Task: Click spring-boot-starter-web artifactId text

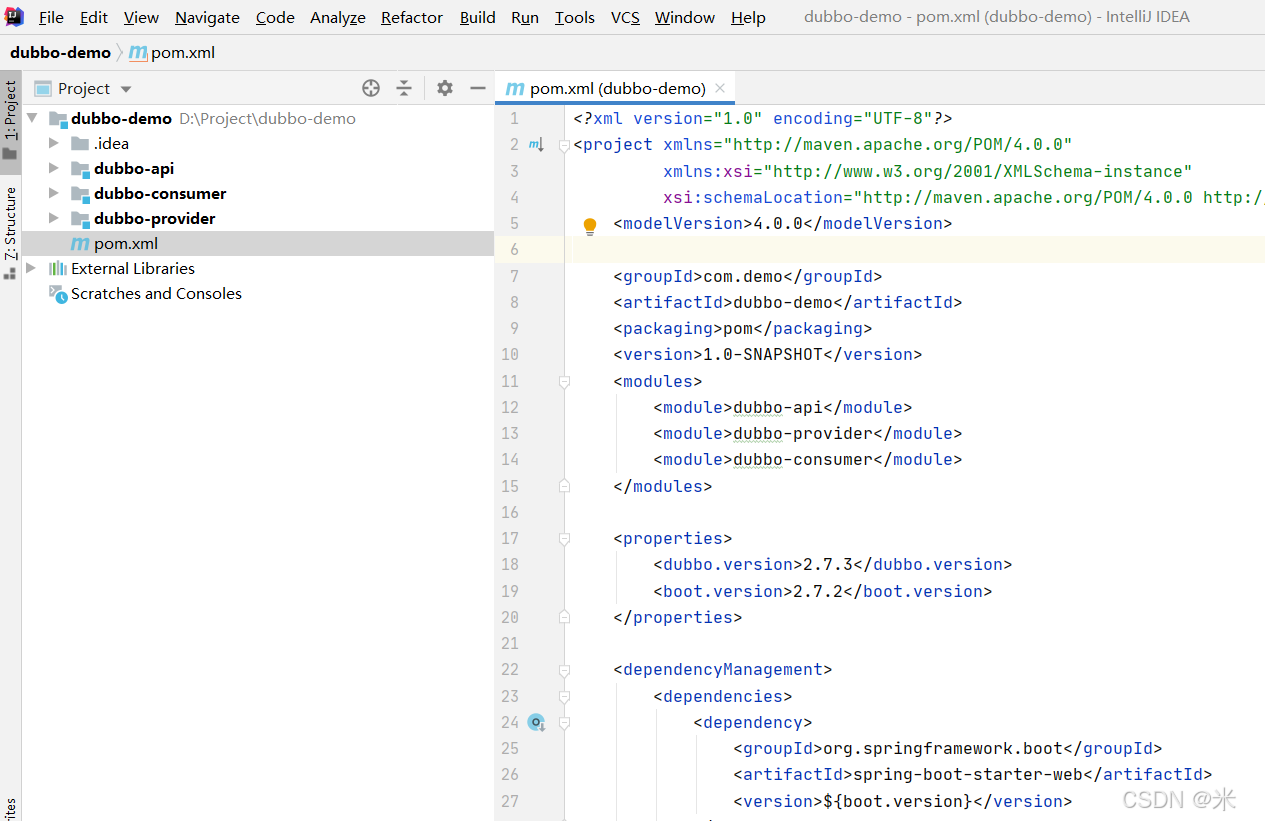Action: click(968, 774)
